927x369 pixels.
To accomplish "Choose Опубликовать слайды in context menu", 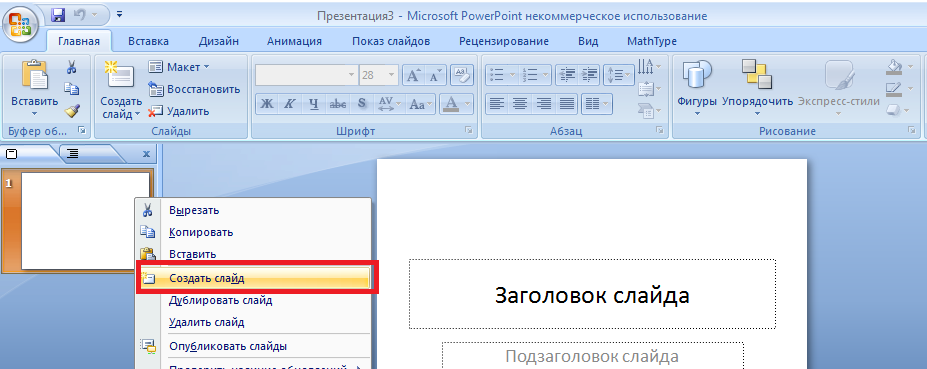I will click(x=254, y=347).
